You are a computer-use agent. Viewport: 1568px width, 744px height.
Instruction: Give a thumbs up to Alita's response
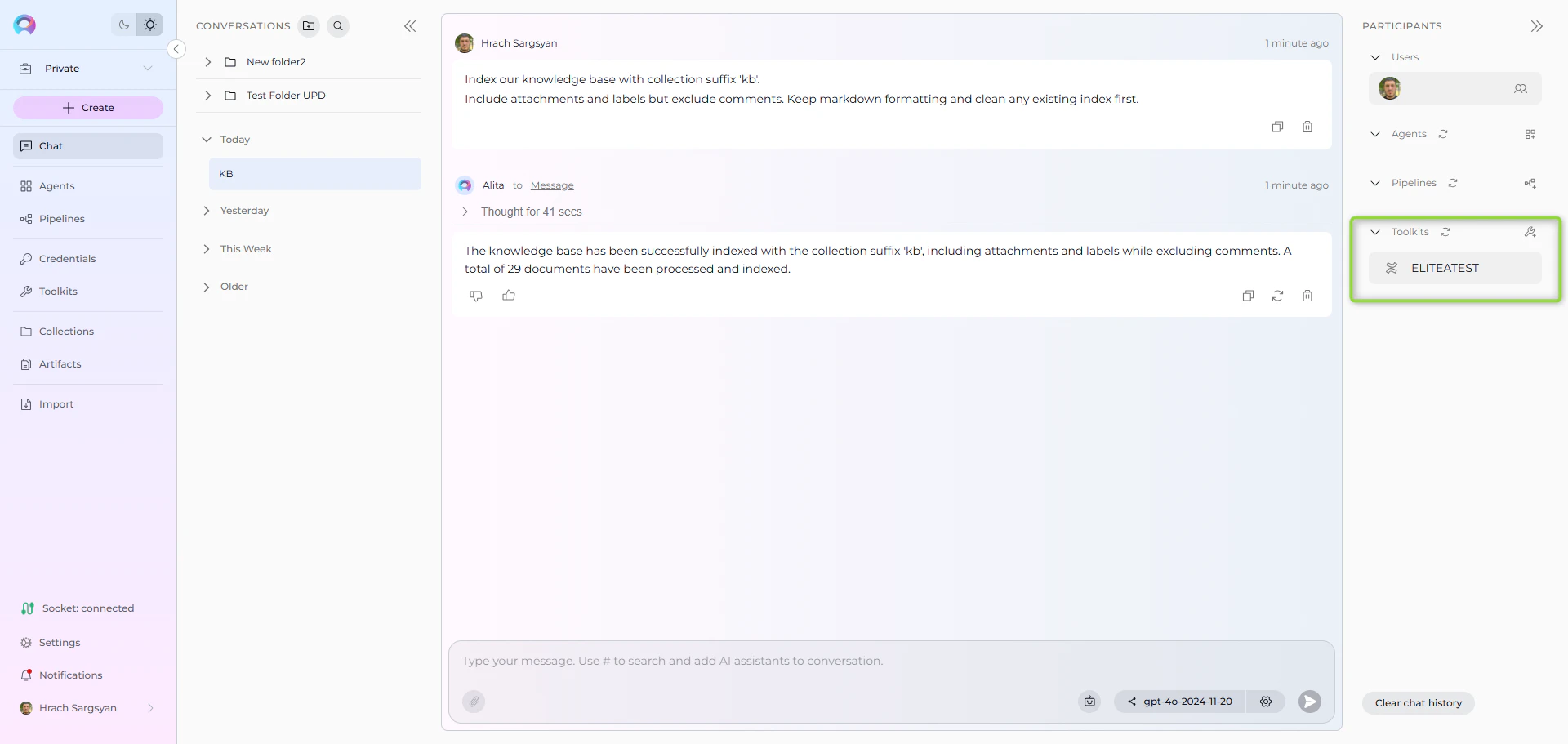[x=509, y=295]
